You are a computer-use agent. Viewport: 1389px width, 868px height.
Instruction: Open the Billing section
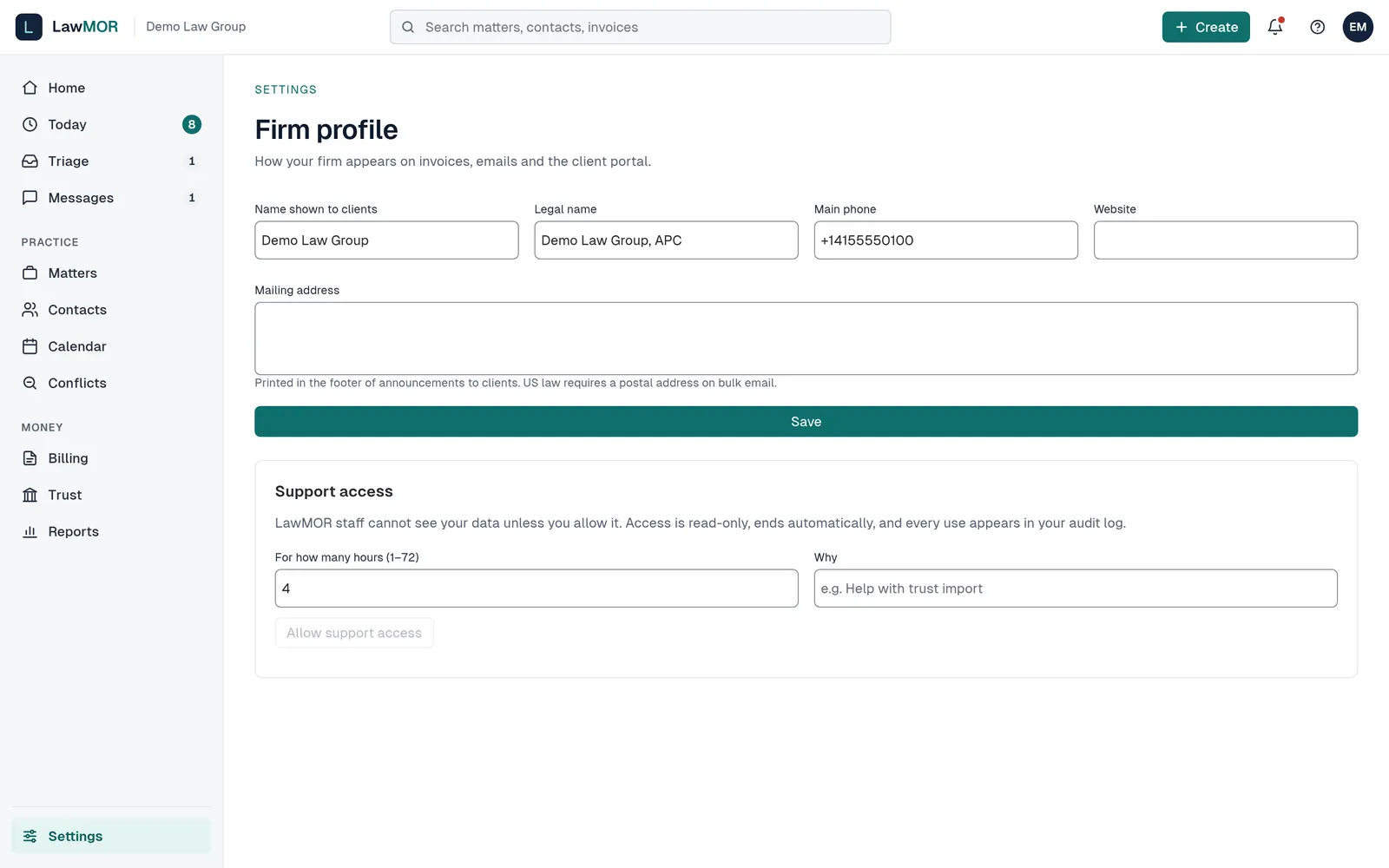point(111,458)
